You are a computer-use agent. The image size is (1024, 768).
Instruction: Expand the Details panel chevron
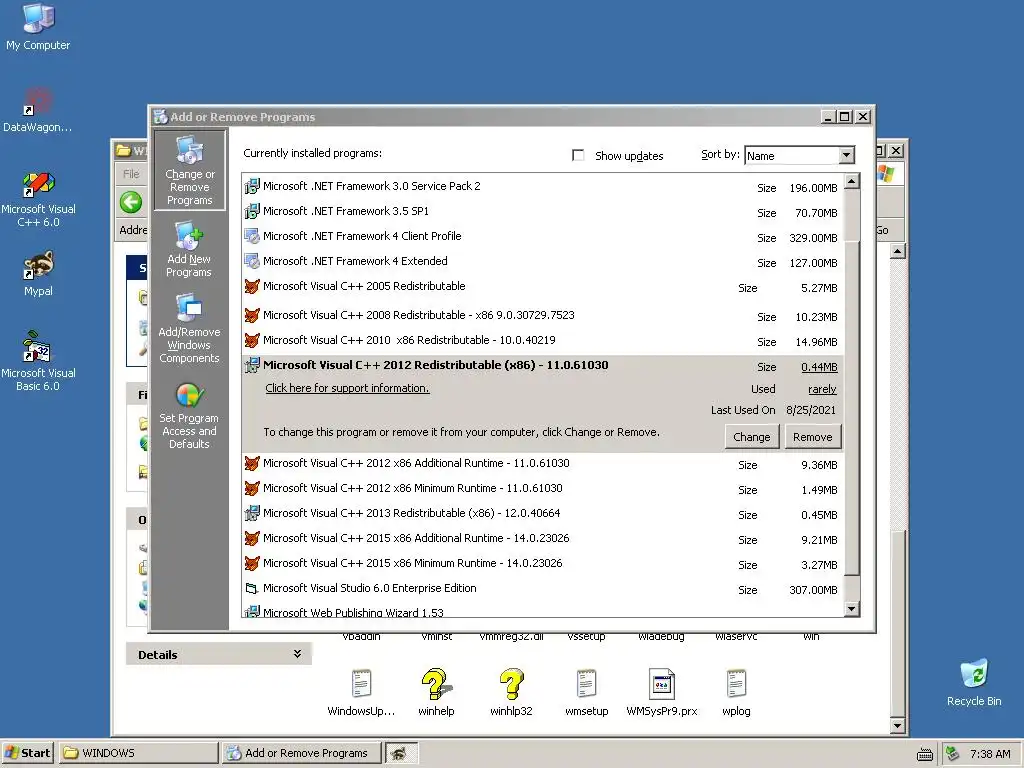pyautogui.click(x=297, y=654)
